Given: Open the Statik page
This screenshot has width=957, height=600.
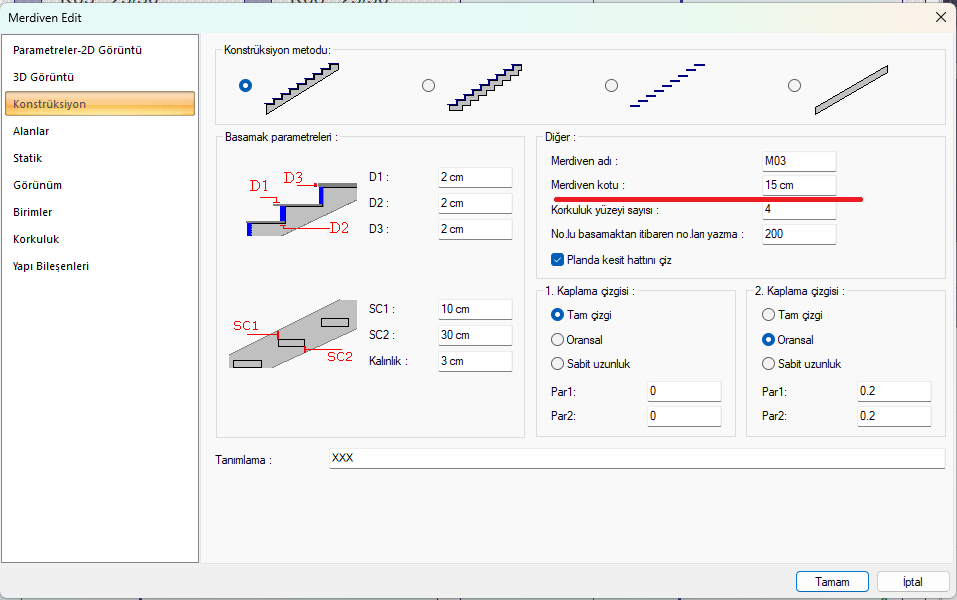Looking at the screenshot, I should pyautogui.click(x=99, y=158).
